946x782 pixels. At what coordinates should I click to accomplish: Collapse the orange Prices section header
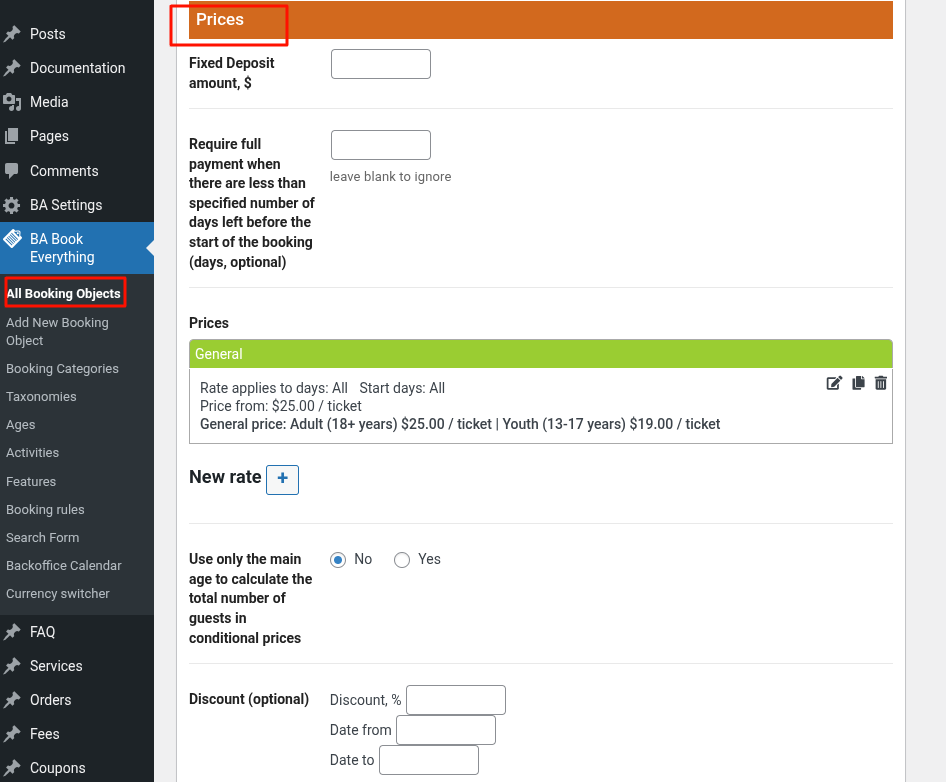(540, 20)
